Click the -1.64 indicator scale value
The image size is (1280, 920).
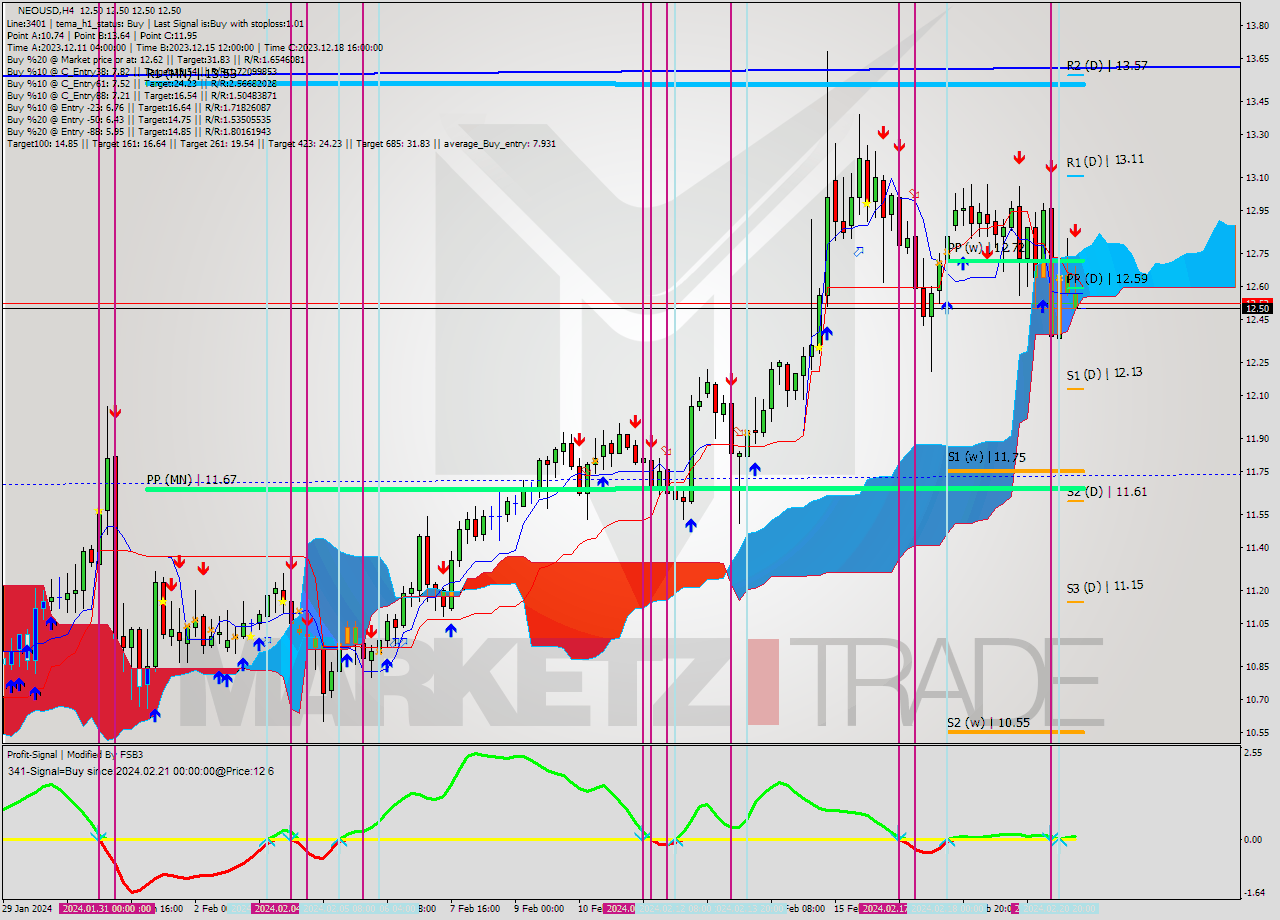coord(1255,893)
